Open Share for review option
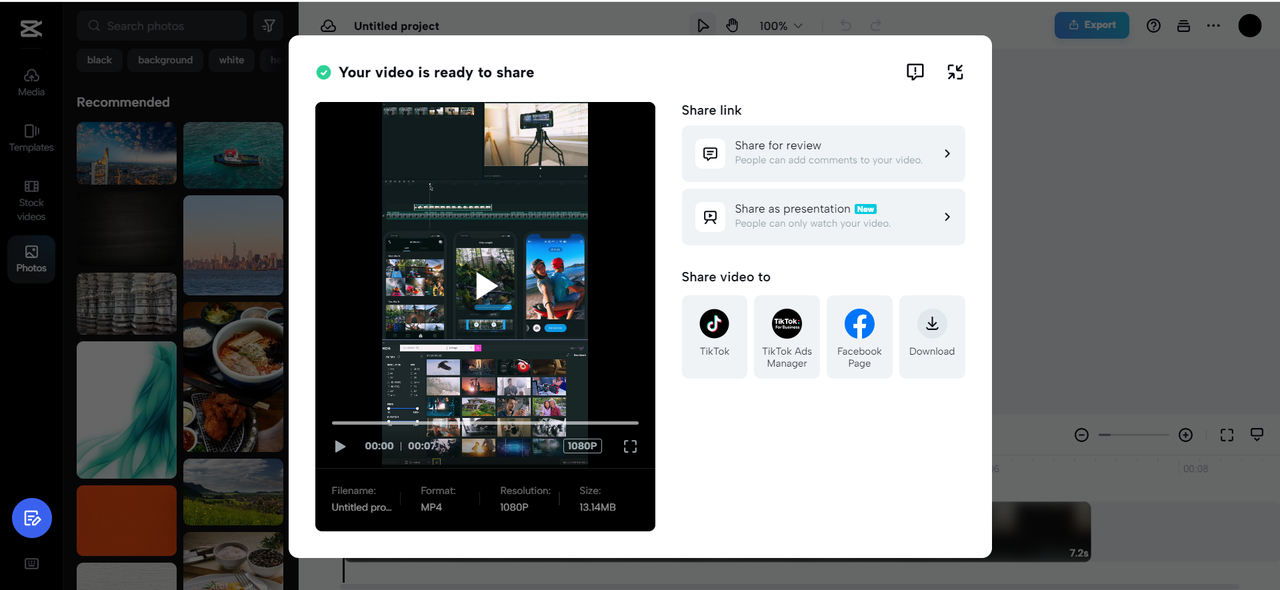Viewport: 1280px width, 590px height. (823, 153)
